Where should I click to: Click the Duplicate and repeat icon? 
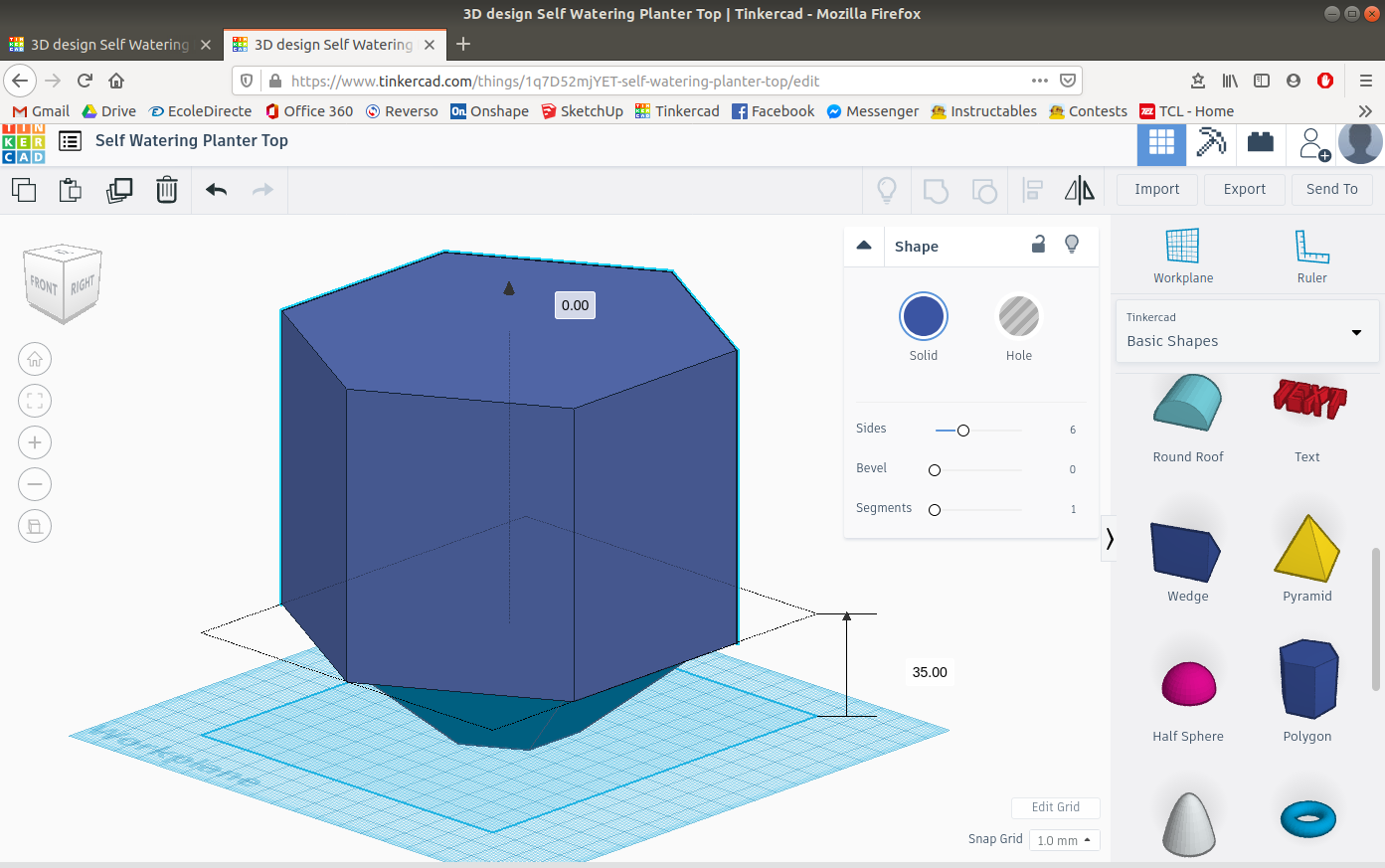tap(119, 189)
